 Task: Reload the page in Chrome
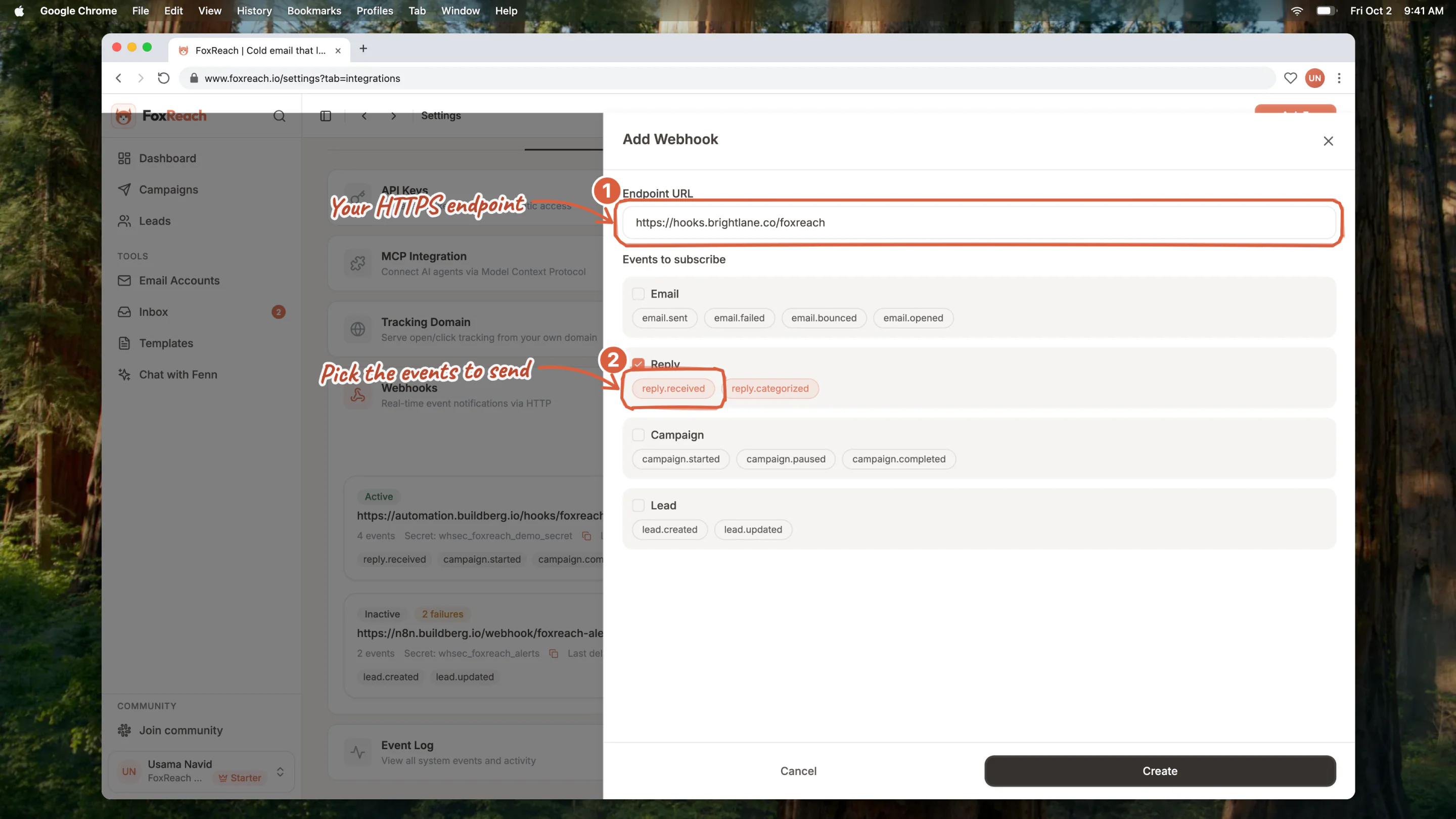click(163, 78)
